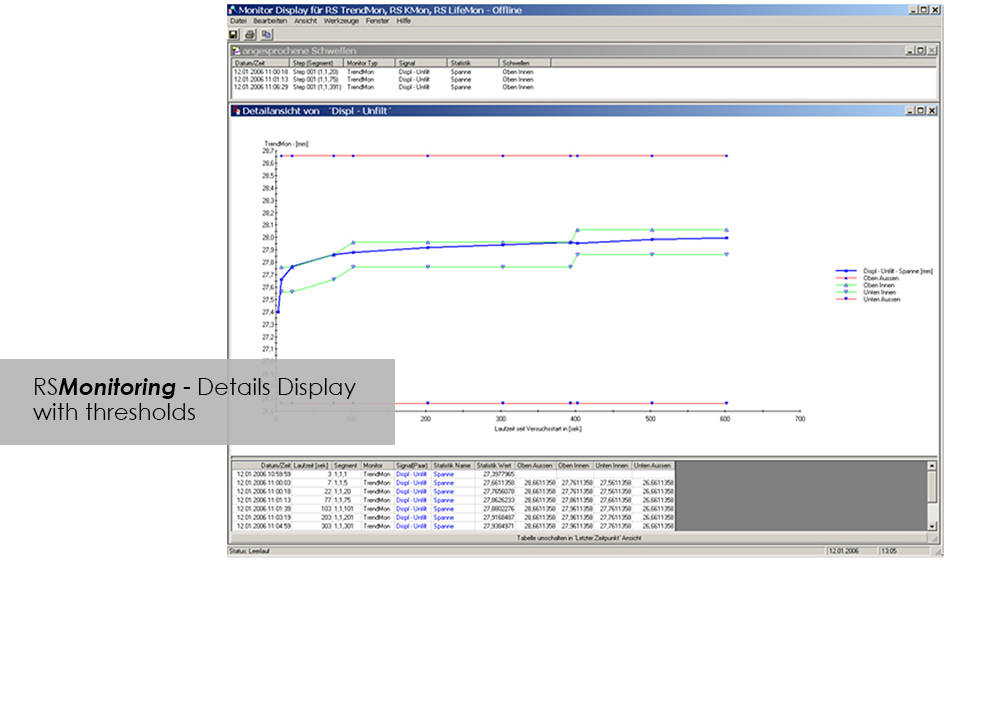The width and height of the screenshot is (1000, 709).
Task: Click the Copy toolbar icon
Action: tap(266, 34)
